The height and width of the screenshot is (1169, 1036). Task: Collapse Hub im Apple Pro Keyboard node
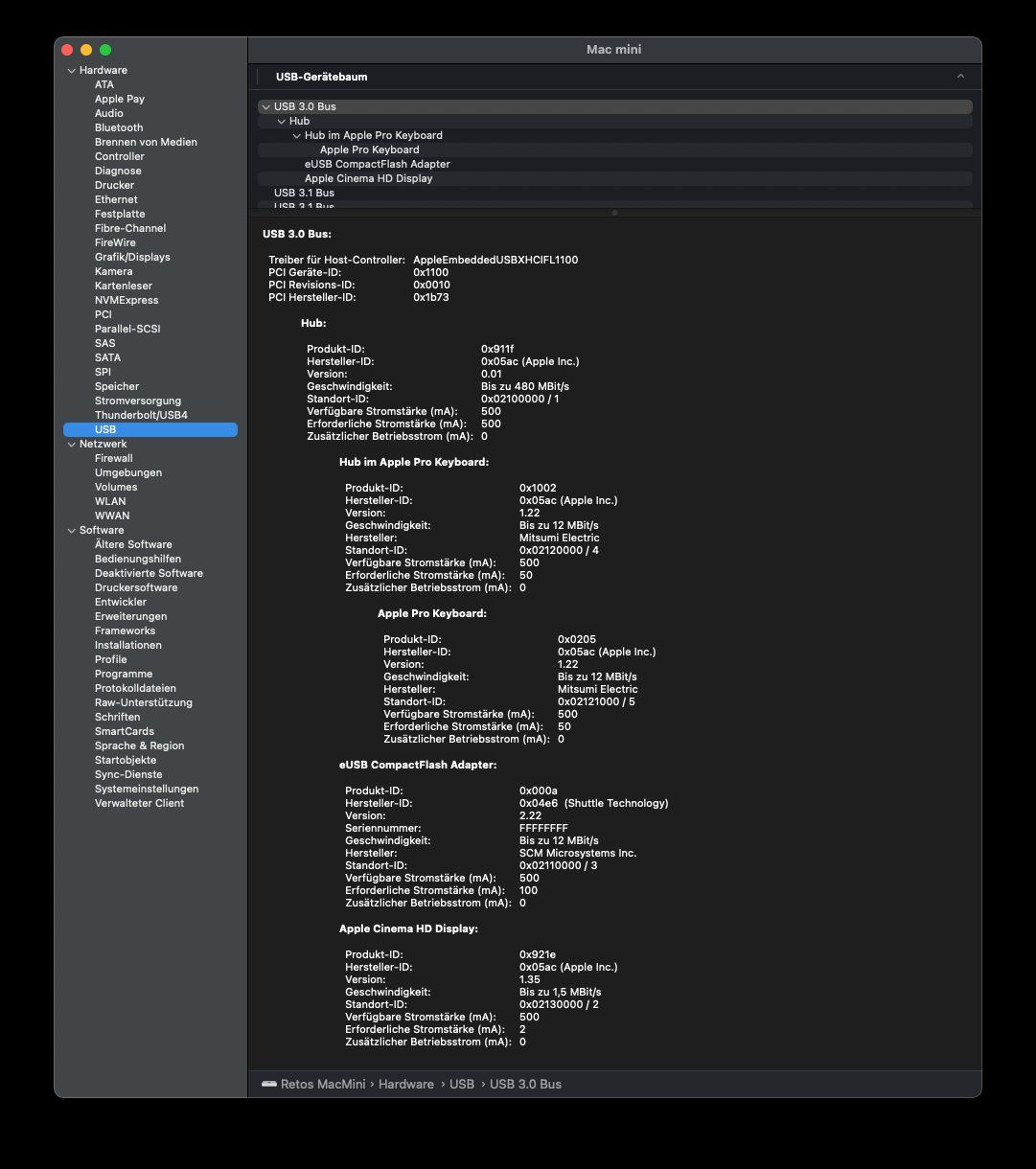pos(296,135)
